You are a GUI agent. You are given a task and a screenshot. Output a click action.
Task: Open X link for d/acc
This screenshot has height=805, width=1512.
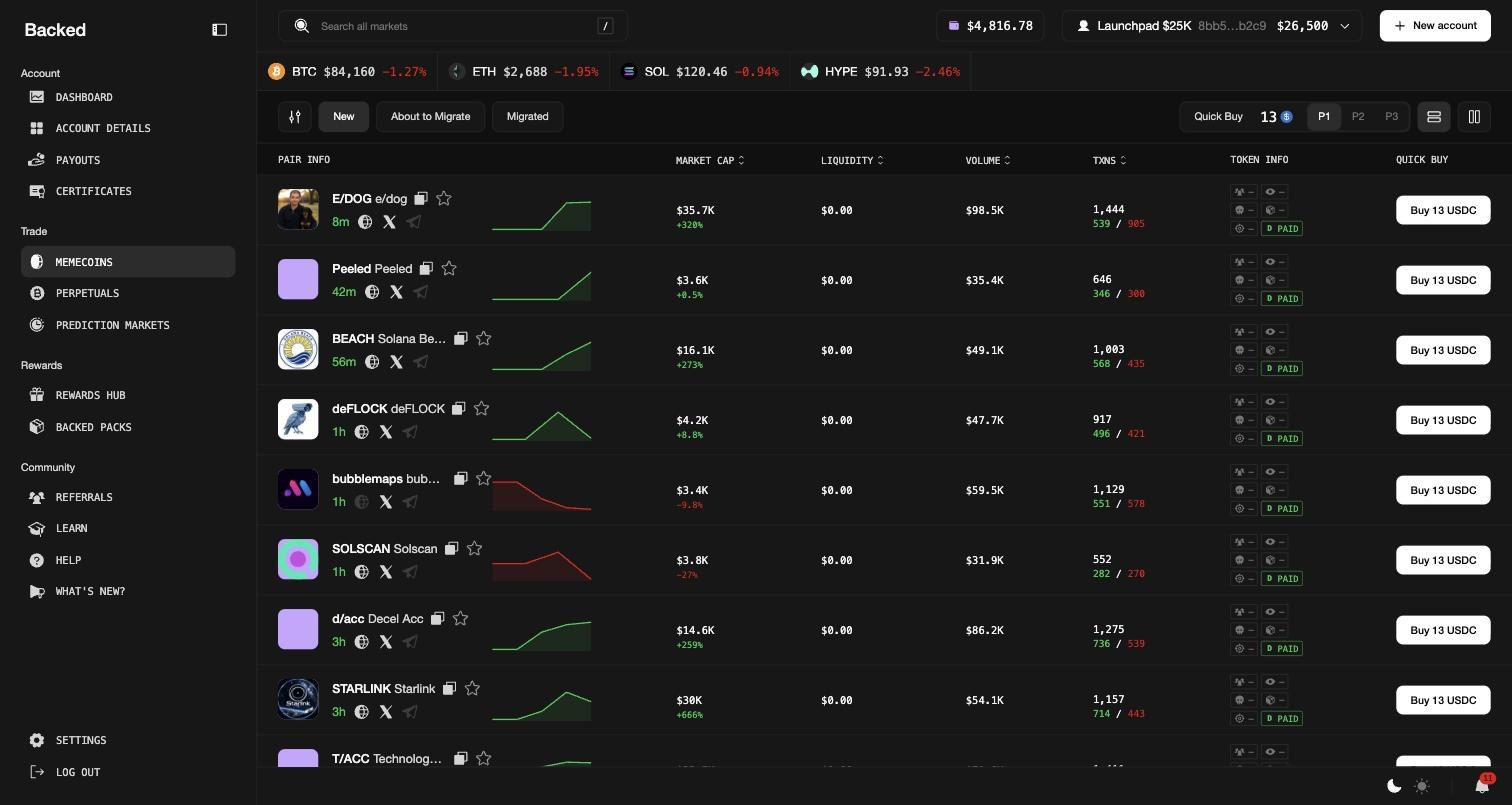[x=386, y=642]
